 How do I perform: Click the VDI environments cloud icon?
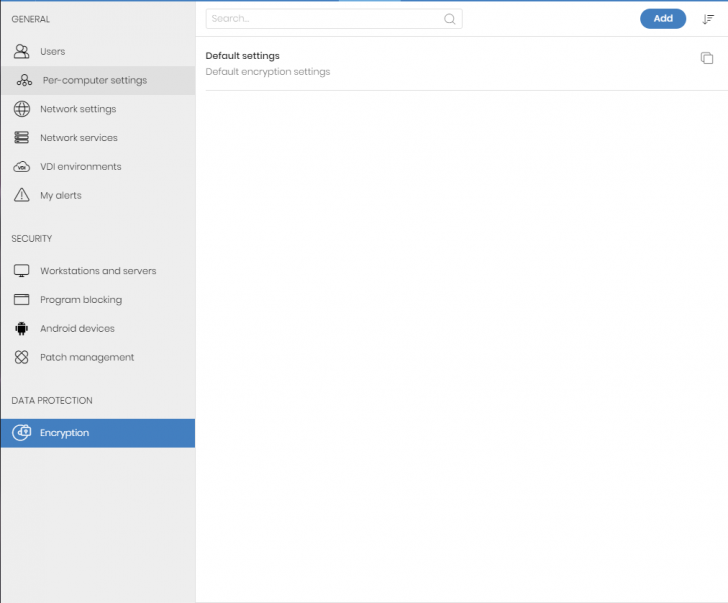point(21,167)
